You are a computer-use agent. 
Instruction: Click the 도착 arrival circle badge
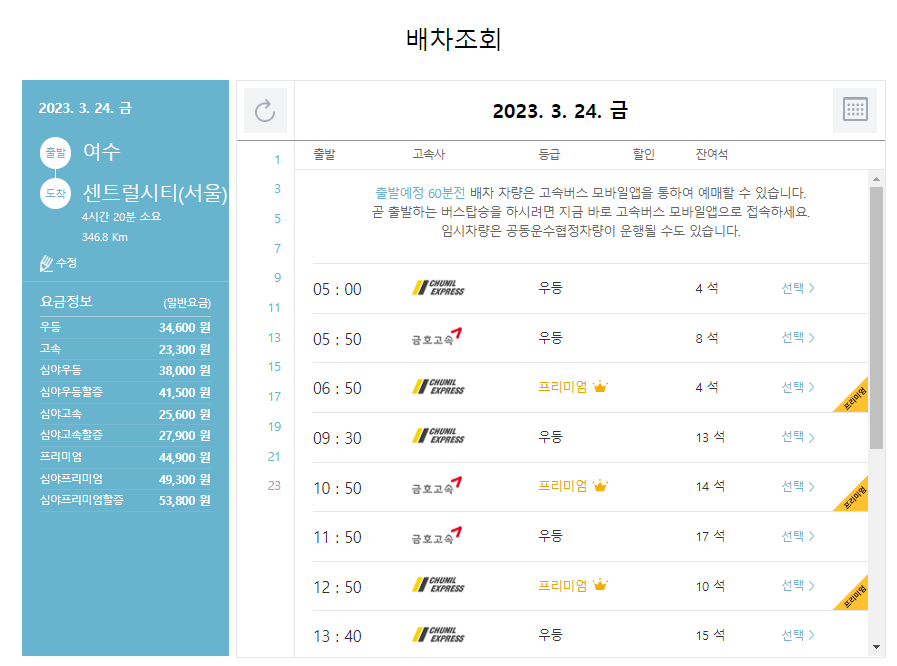(55, 193)
